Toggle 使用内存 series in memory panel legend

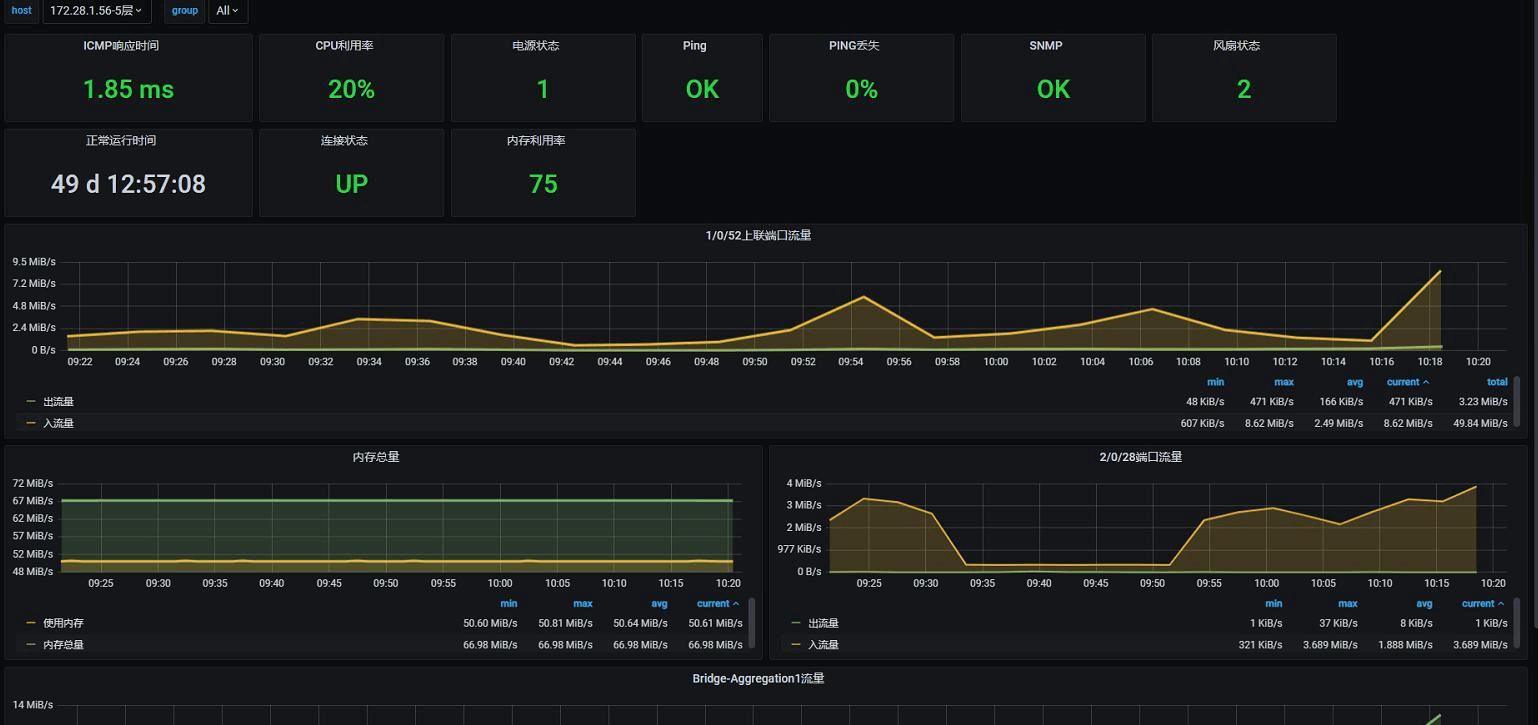[x=63, y=624]
